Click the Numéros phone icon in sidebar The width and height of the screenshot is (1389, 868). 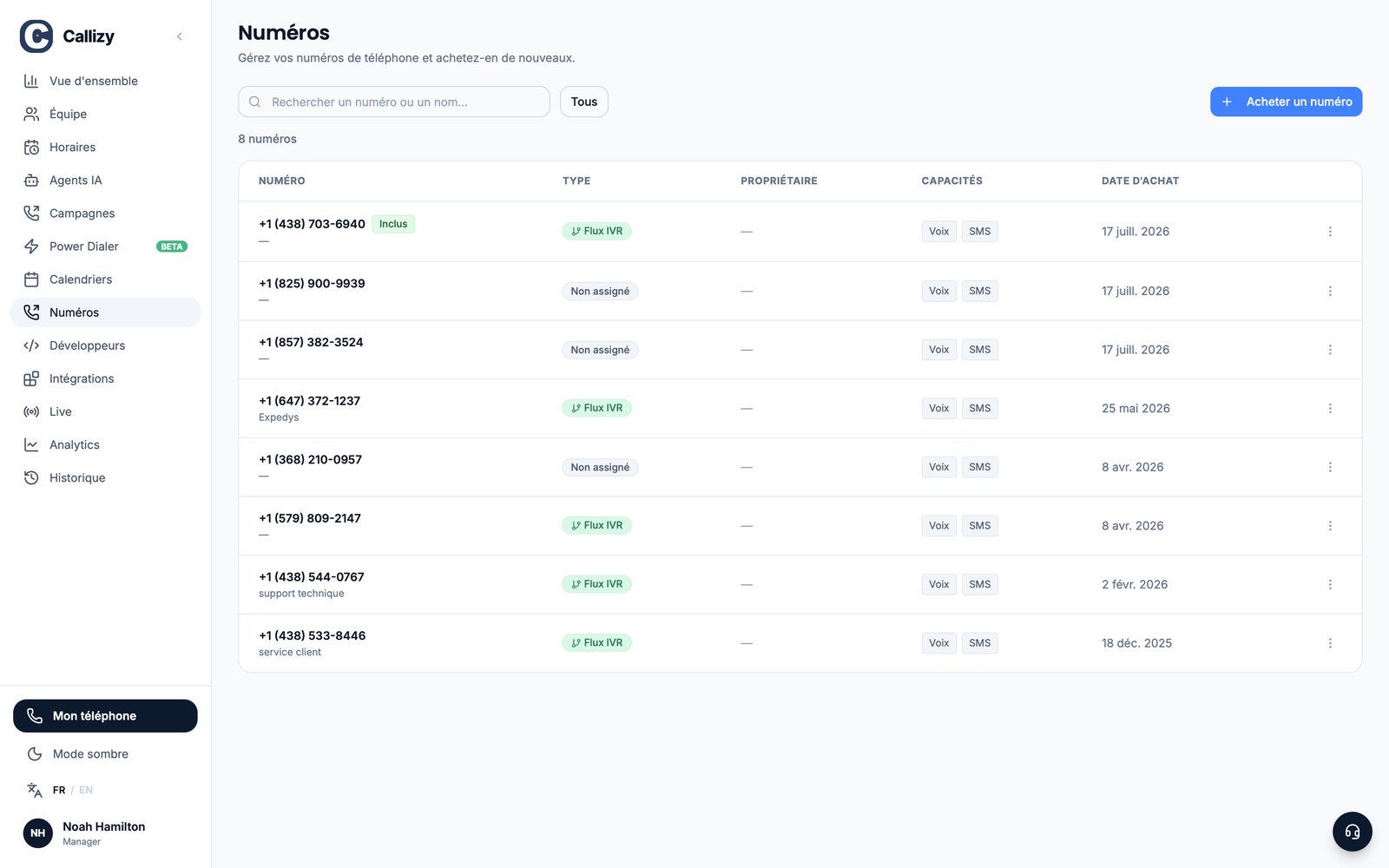(x=31, y=312)
